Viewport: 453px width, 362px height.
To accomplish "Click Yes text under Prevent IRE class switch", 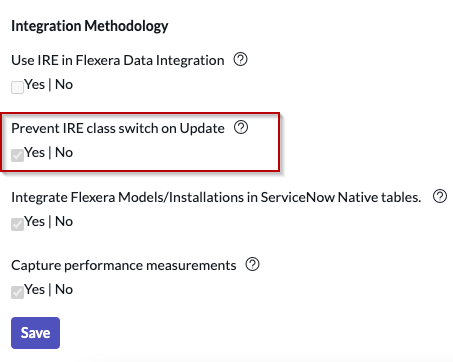I will (x=34, y=152).
